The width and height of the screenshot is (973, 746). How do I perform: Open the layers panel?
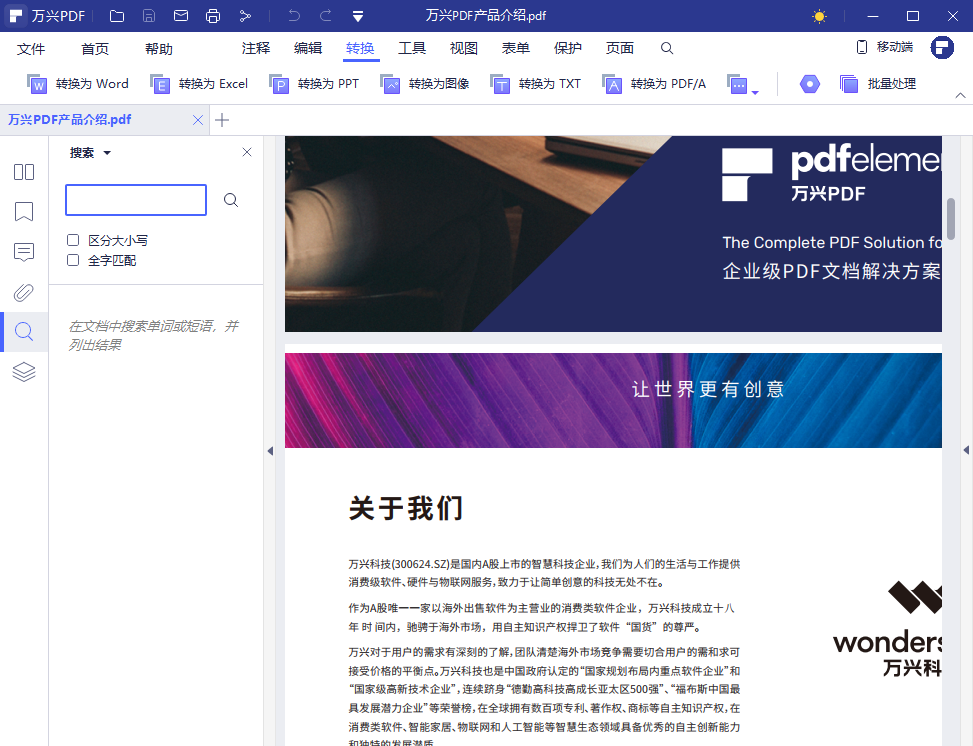pos(23,372)
